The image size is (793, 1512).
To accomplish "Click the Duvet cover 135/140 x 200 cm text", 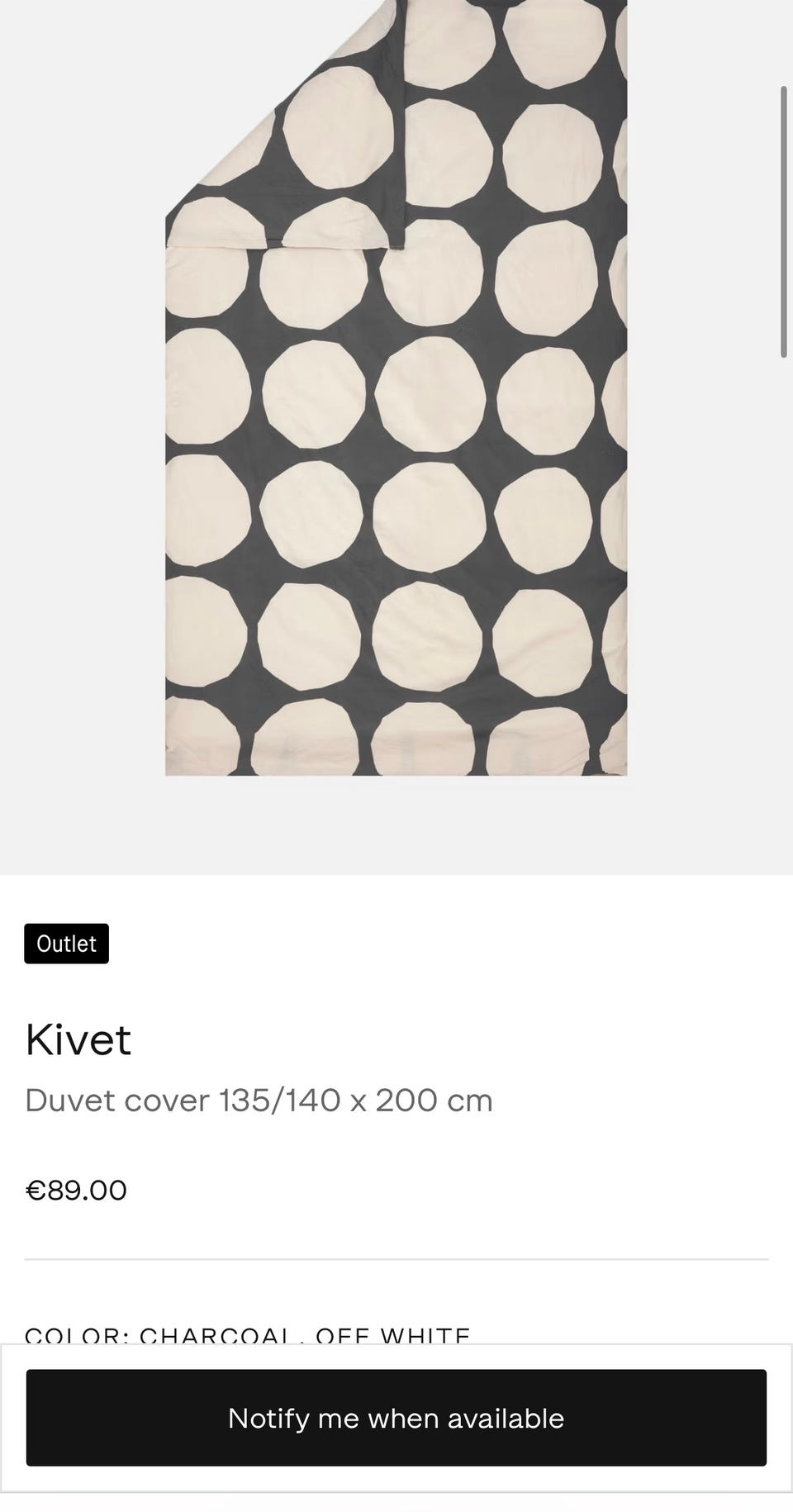I will click(x=259, y=1101).
